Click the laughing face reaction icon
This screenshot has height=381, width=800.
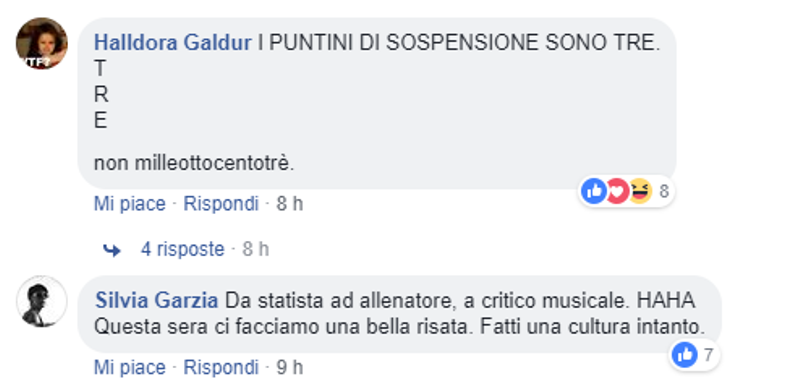(640, 191)
